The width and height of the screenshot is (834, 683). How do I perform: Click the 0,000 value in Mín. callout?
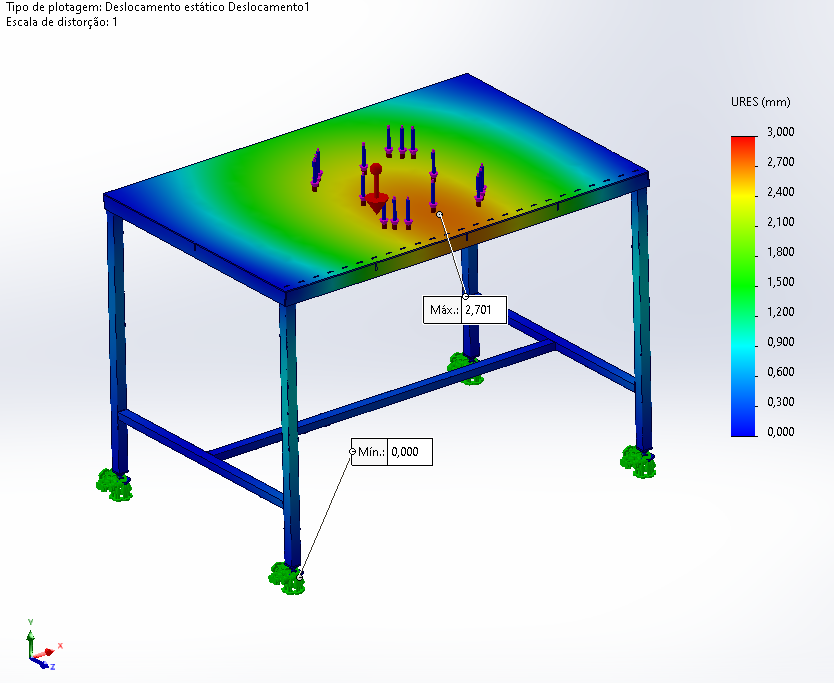405,452
